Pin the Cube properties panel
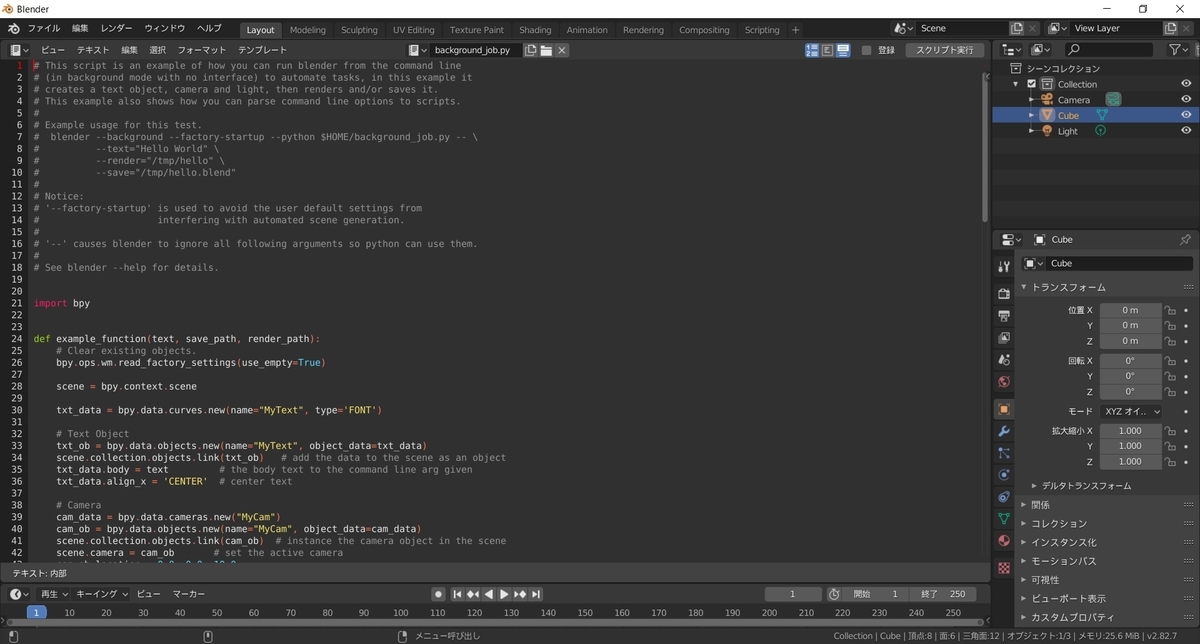Image resolution: width=1200 pixels, height=644 pixels. 1185,240
